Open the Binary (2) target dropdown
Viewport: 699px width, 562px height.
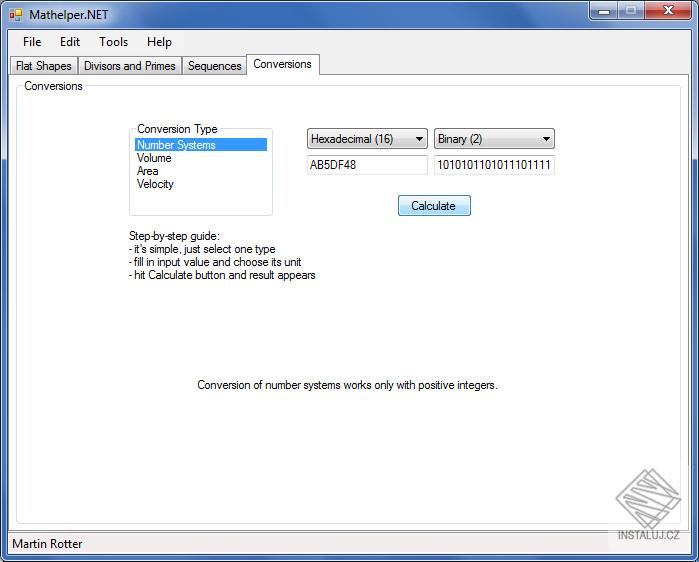[x=494, y=139]
